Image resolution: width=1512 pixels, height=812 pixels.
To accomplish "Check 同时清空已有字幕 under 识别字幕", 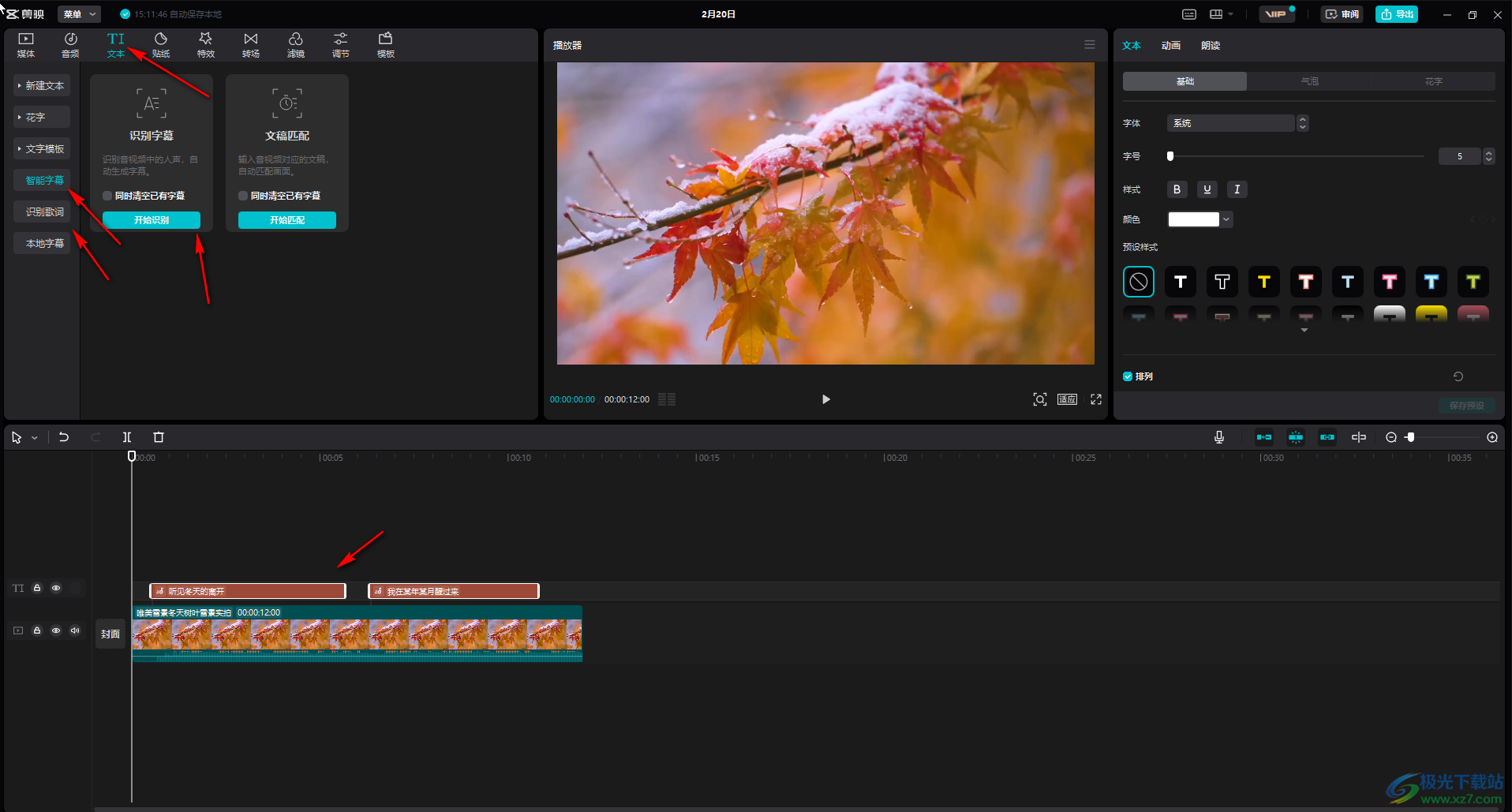I will click(x=107, y=196).
